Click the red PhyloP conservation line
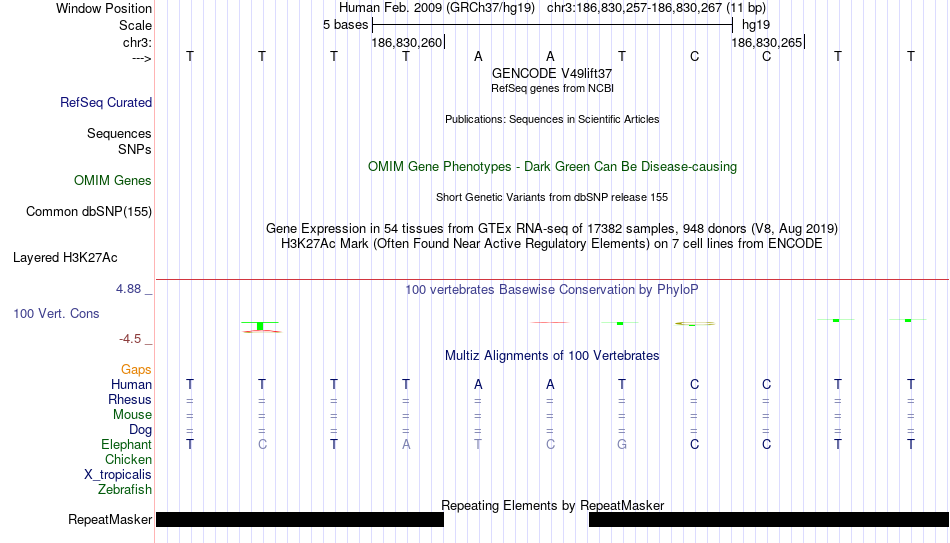Image resolution: width=950 pixels, height=543 pixels. 550,322
